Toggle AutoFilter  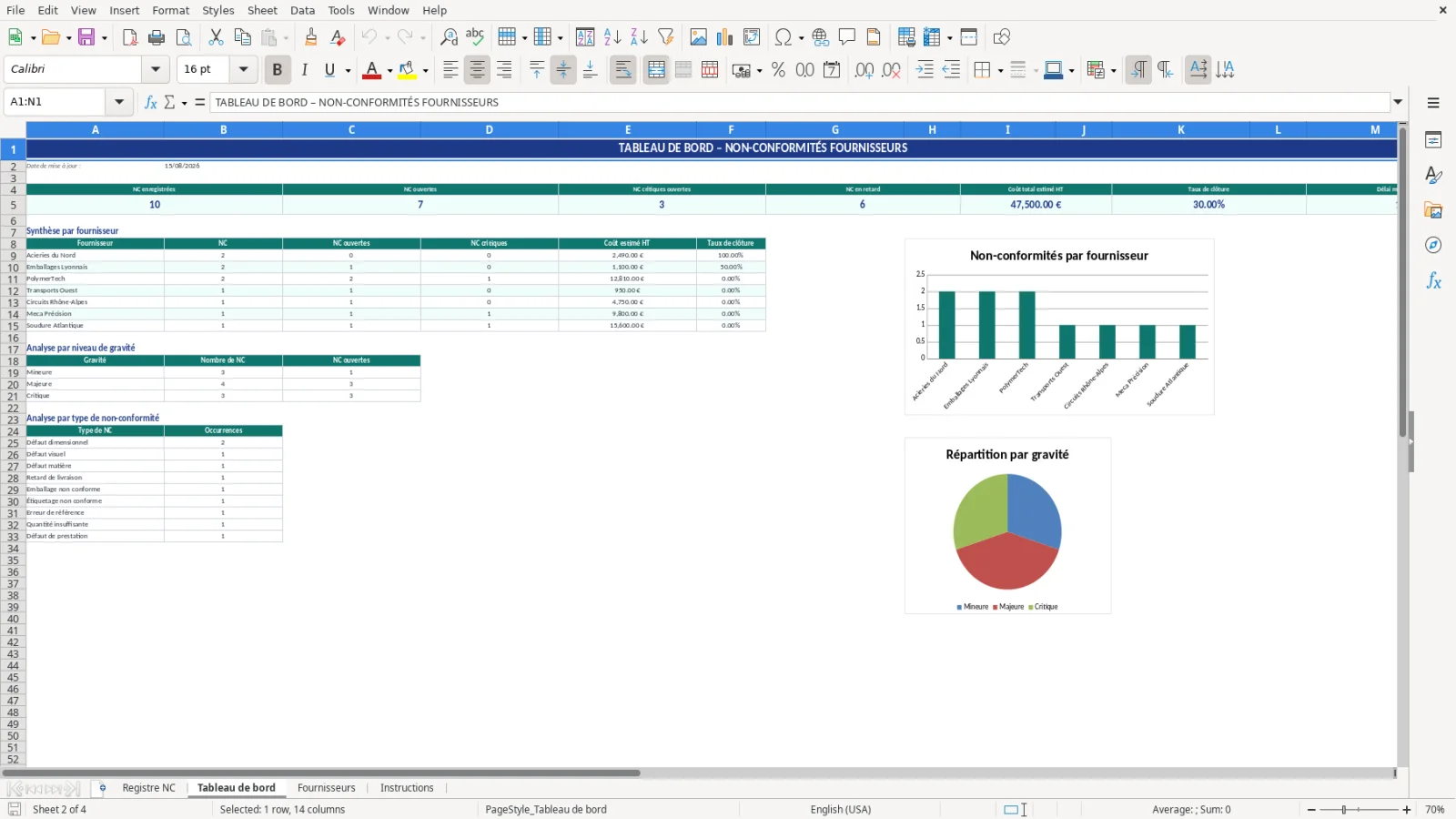coord(666,37)
